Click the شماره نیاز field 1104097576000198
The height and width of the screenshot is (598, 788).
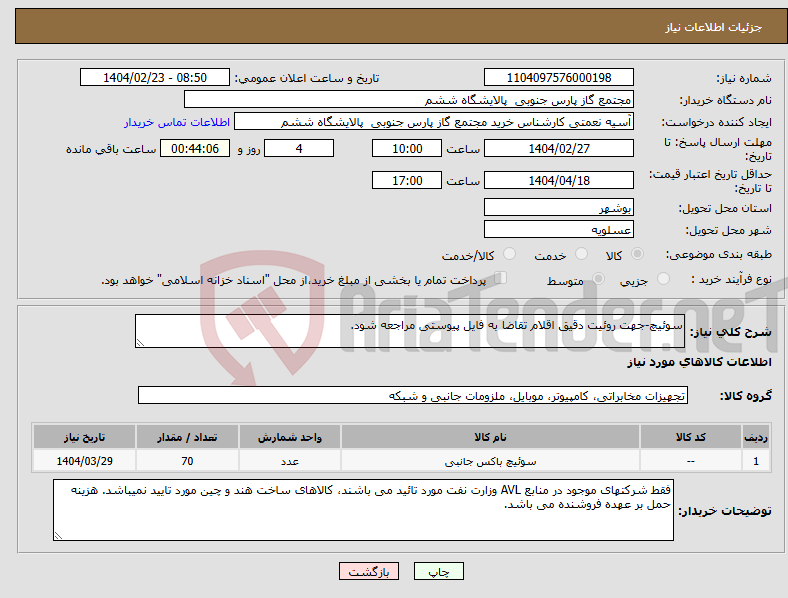559,77
